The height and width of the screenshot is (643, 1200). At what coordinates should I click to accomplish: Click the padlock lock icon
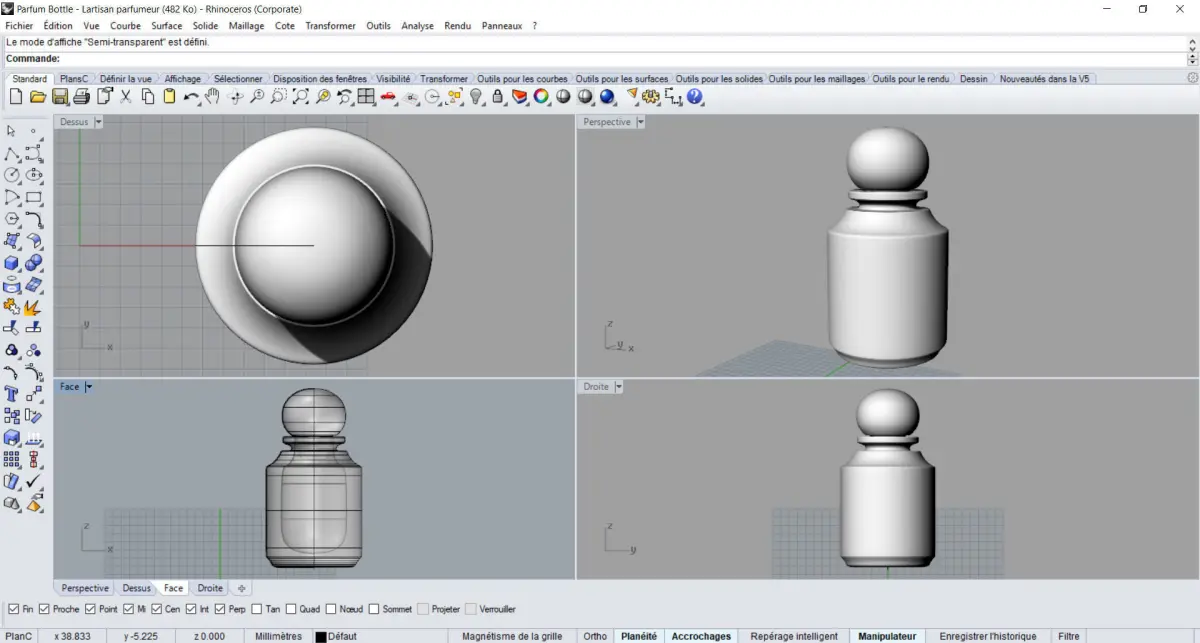[497, 97]
